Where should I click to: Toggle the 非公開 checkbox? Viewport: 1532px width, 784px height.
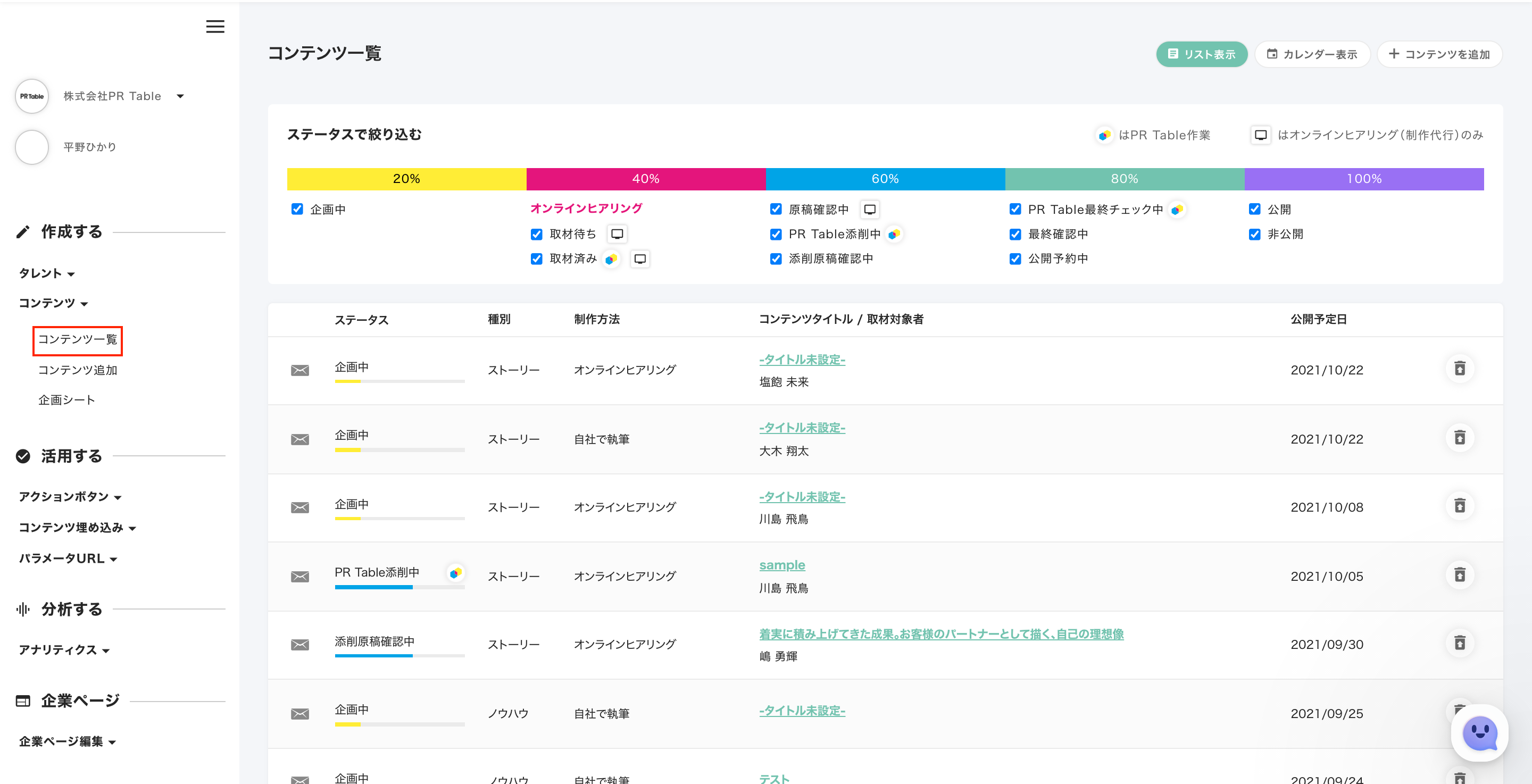[x=1254, y=234]
